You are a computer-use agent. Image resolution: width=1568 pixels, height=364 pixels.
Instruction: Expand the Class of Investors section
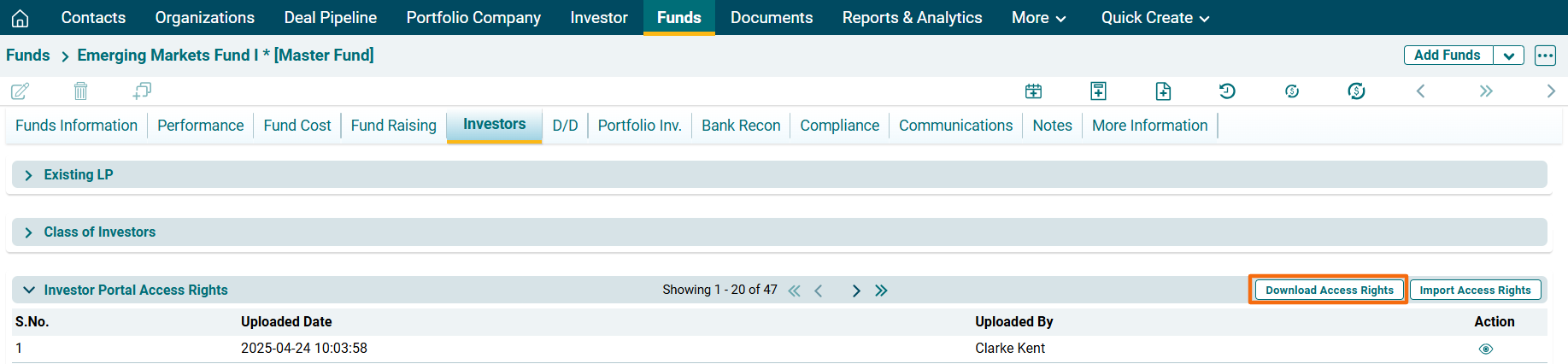[x=29, y=232]
